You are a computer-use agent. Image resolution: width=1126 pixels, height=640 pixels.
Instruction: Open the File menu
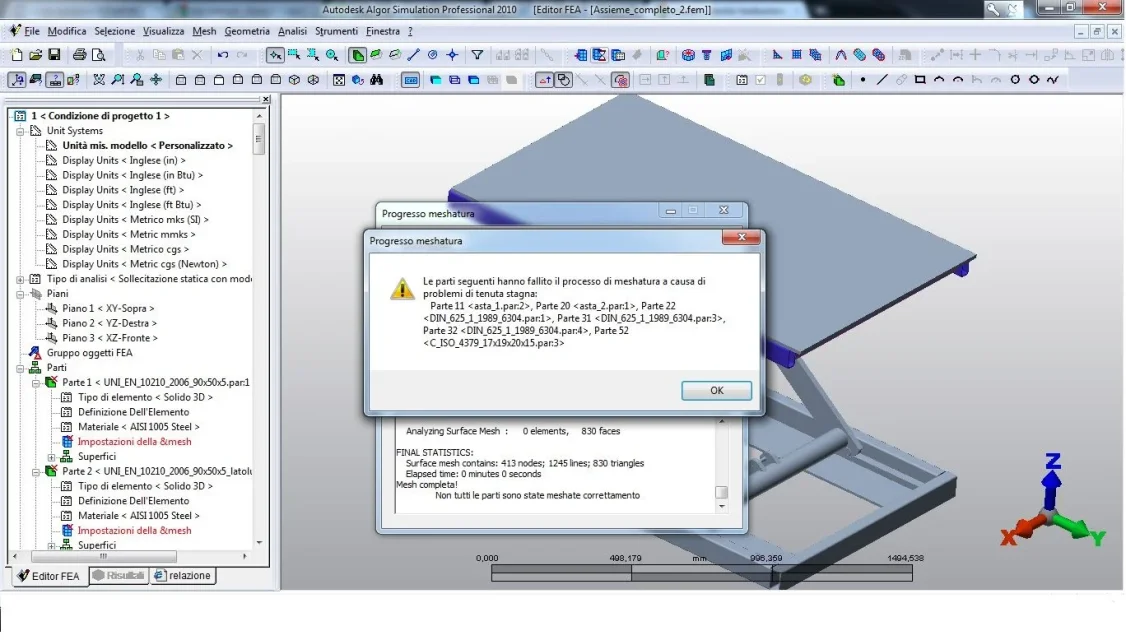pyautogui.click(x=32, y=31)
